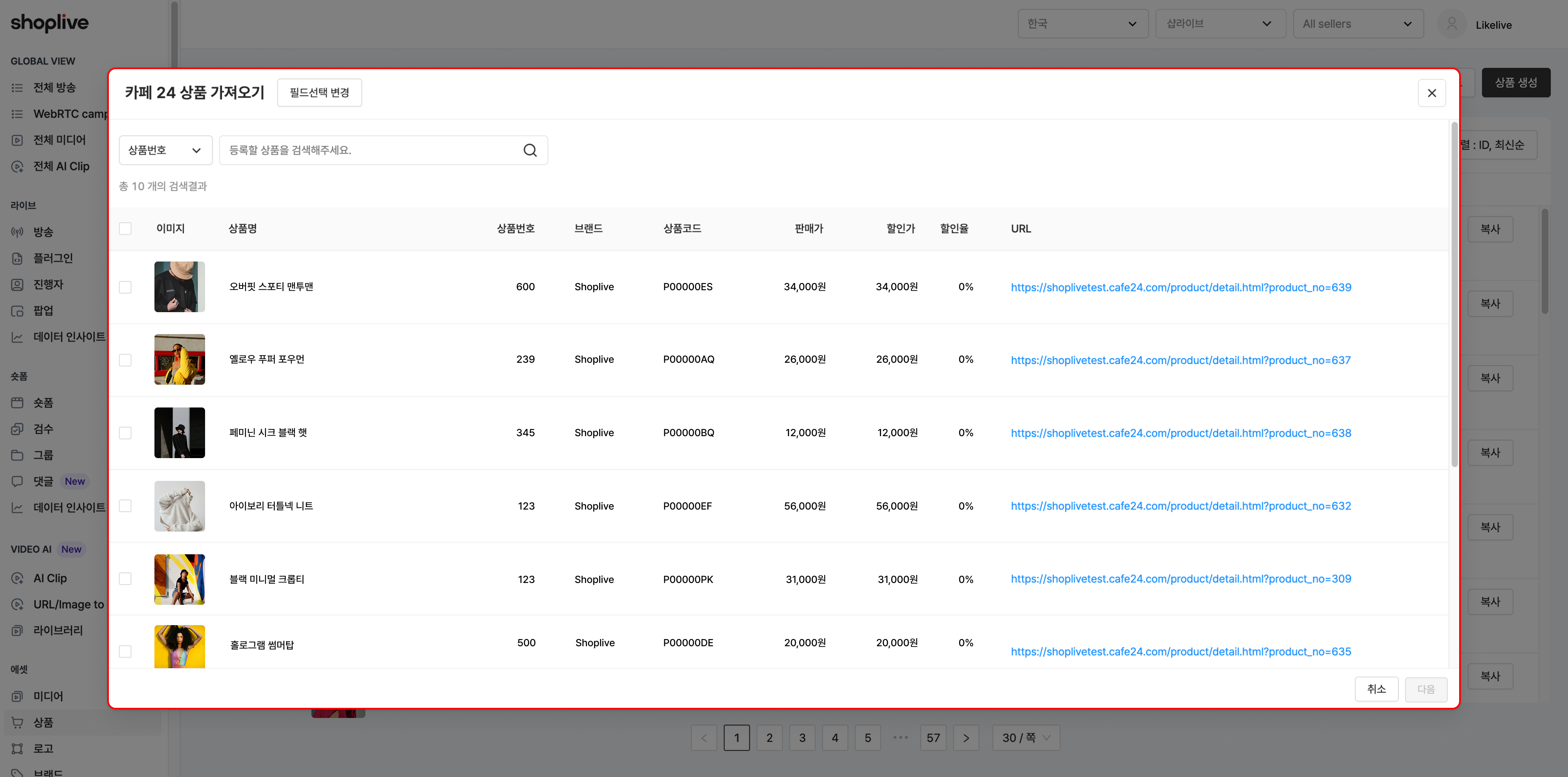
Task: Click the 라이브러리 icon in sidebar
Action: [17, 630]
